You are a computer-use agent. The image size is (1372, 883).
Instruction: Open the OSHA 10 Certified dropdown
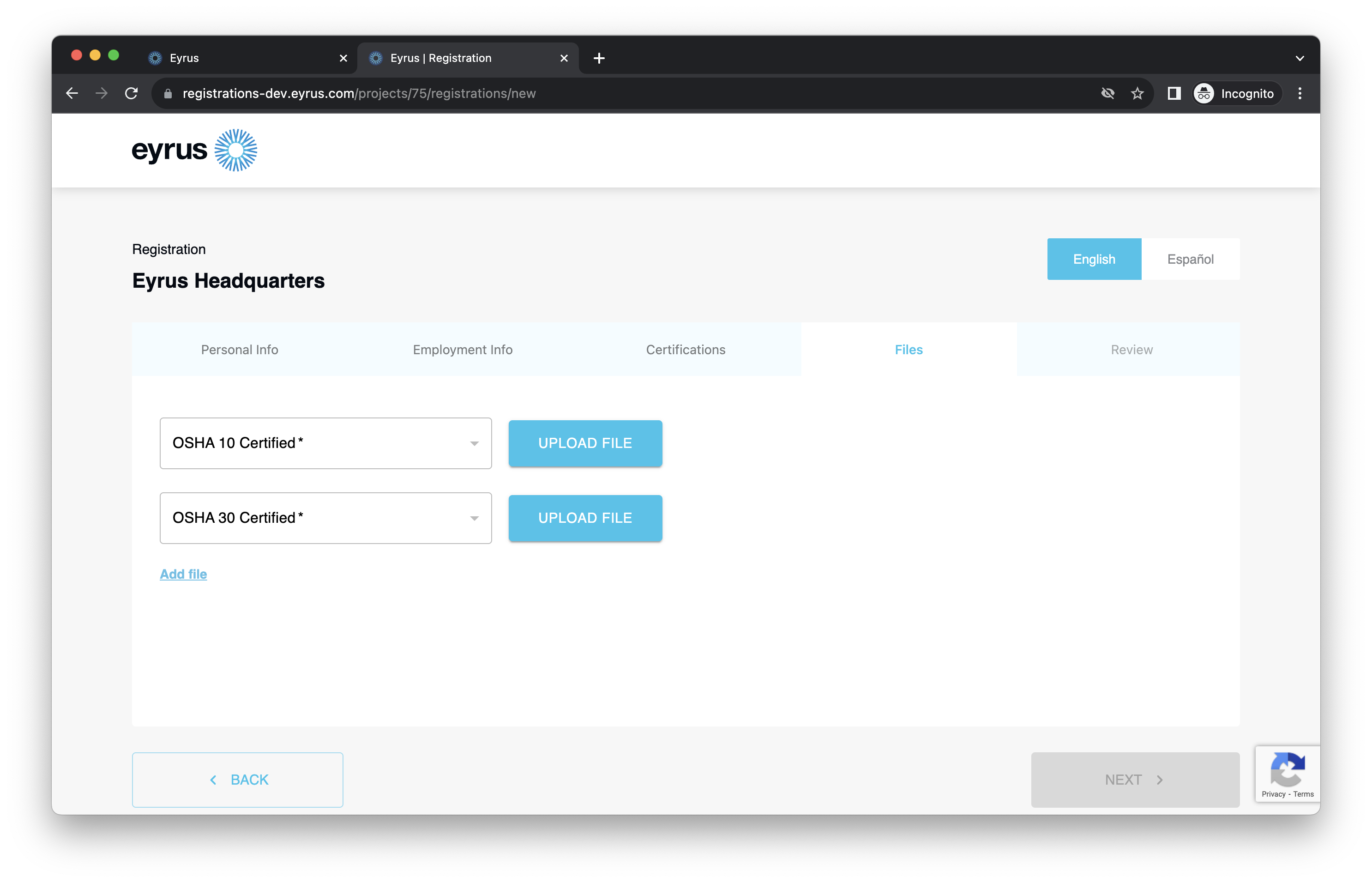coord(325,443)
